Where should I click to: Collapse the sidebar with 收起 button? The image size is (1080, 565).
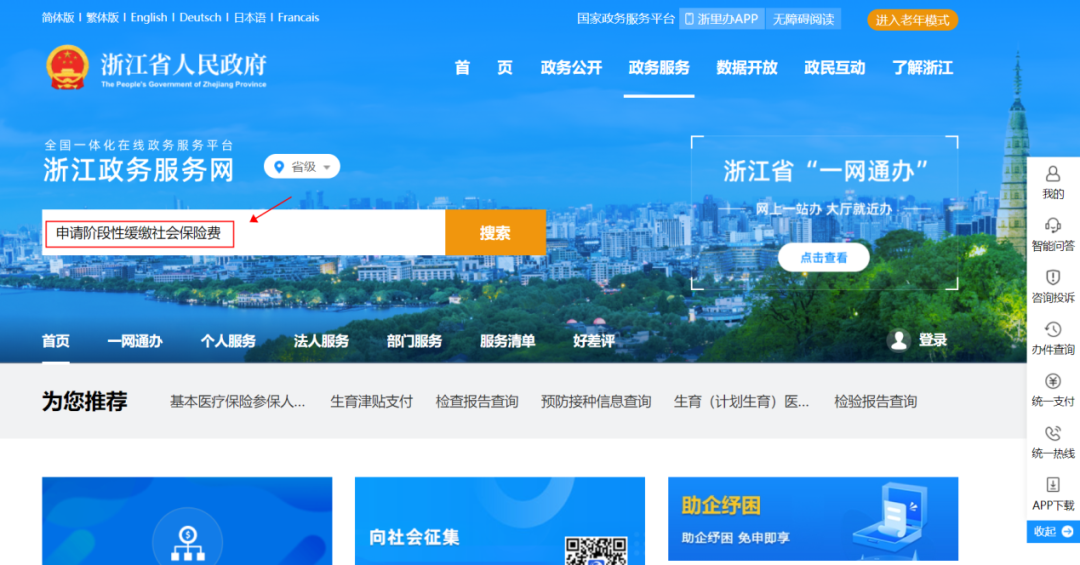(x=1053, y=532)
